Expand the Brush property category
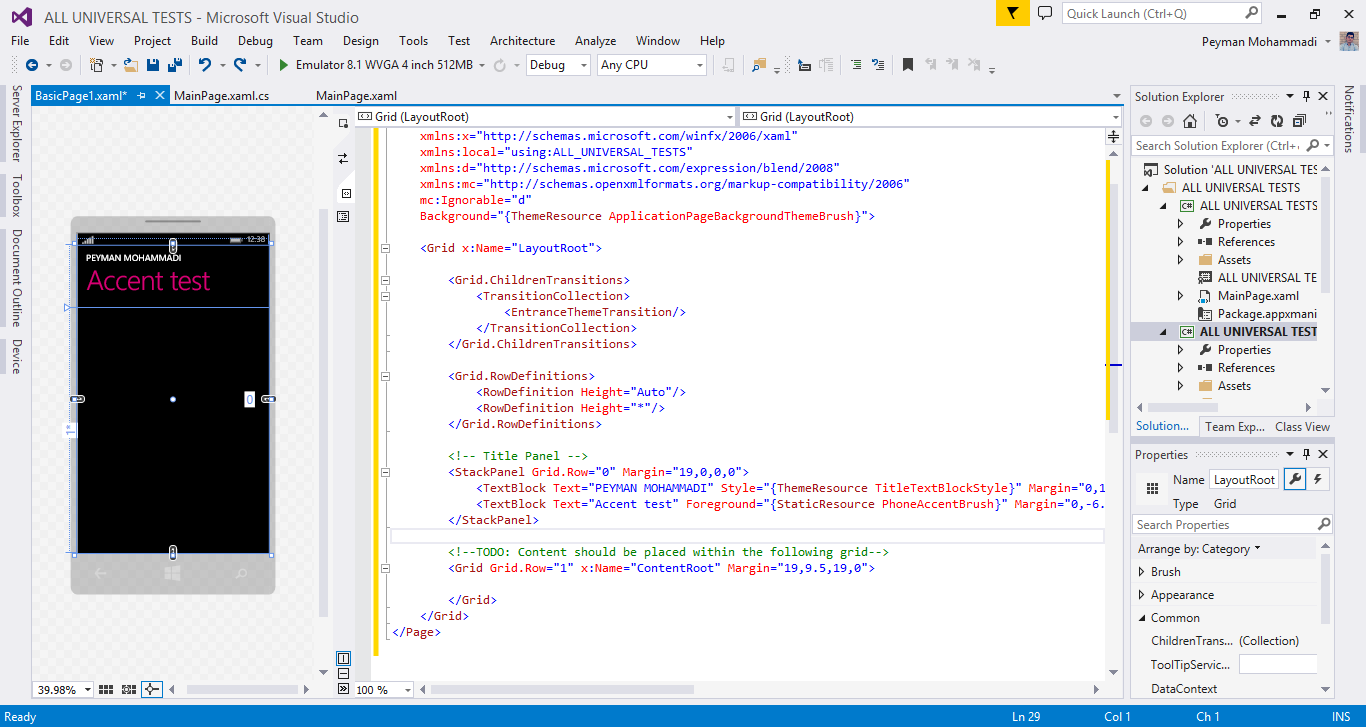1366x727 pixels. pyautogui.click(x=1143, y=572)
